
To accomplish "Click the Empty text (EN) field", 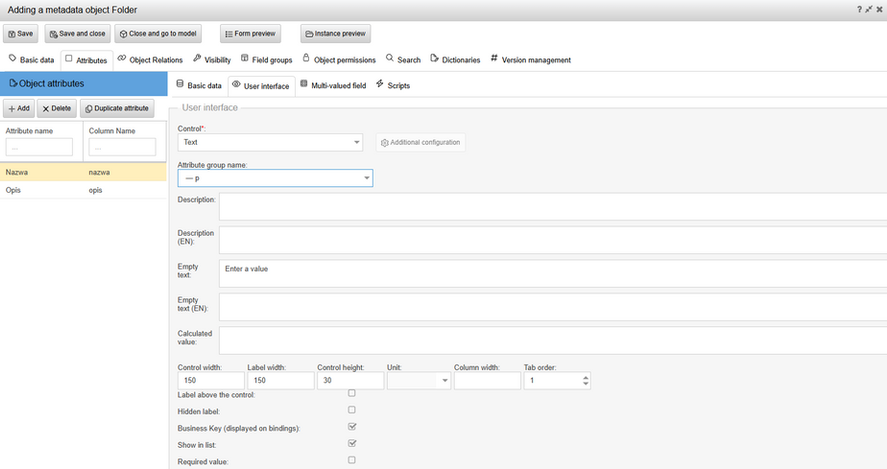I will [x=553, y=307].
